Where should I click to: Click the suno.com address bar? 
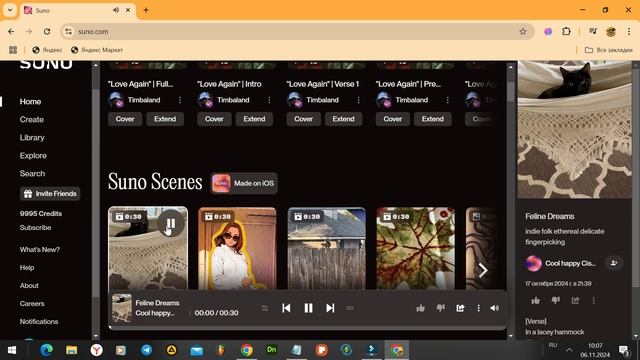pos(297,31)
